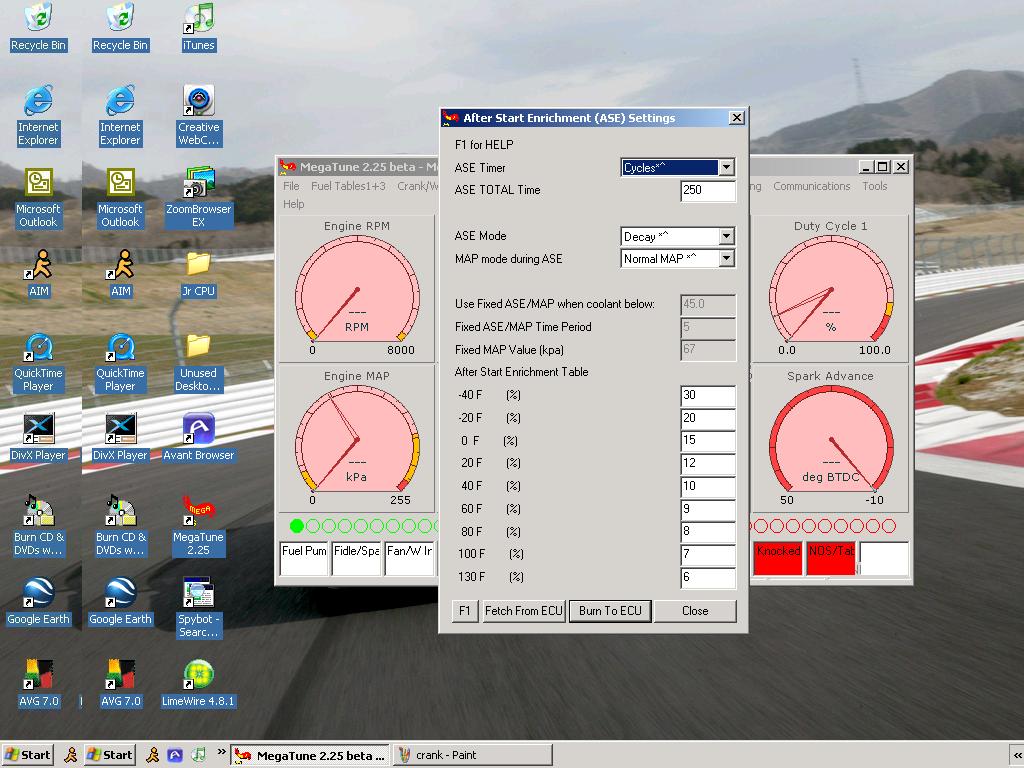This screenshot has height=768, width=1024.
Task: Open ZoomBrowser EX desktop icon
Action: pos(198,184)
